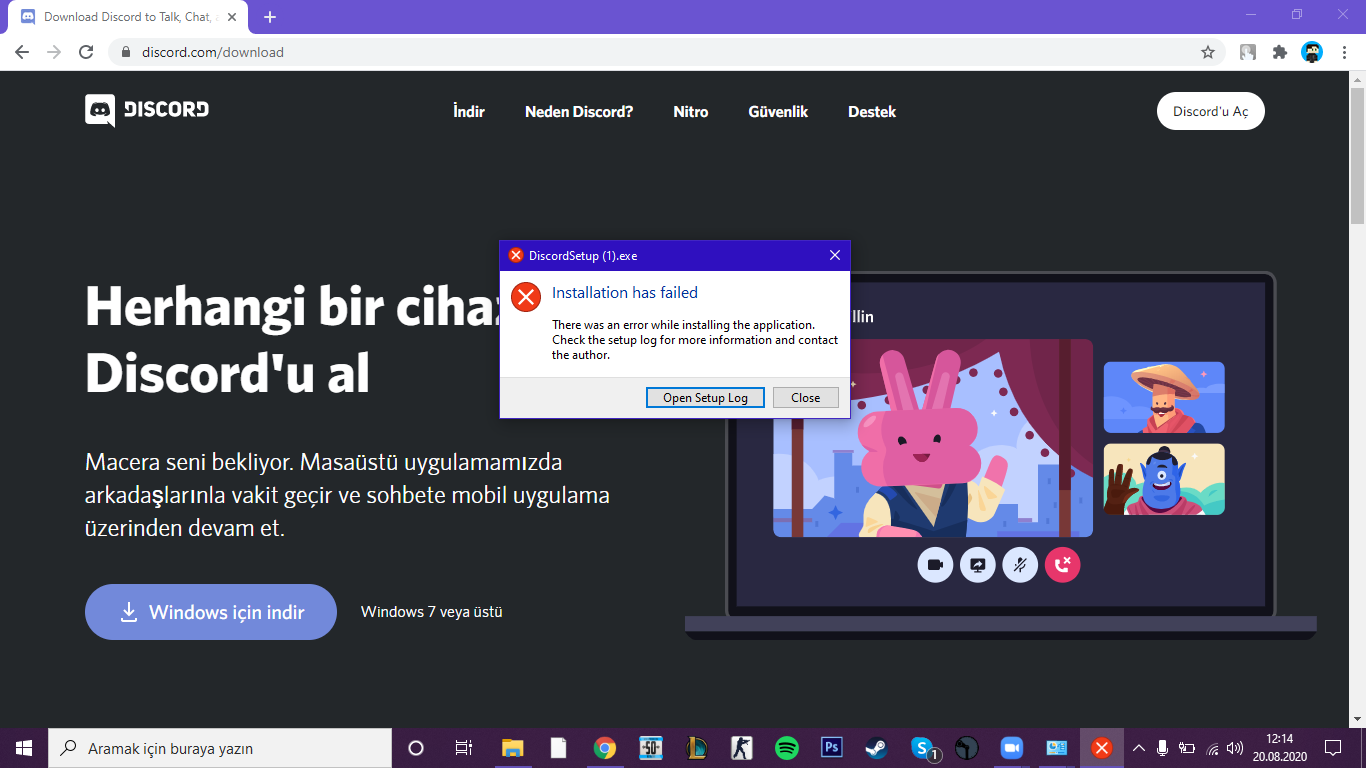Click Close in the installation failed dialog
Image resolution: width=1366 pixels, height=768 pixels.
pyautogui.click(x=806, y=397)
